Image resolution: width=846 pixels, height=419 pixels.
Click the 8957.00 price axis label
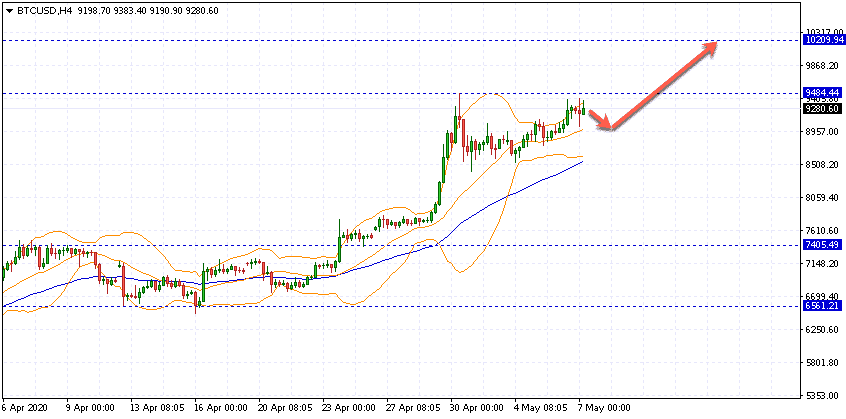click(x=823, y=132)
